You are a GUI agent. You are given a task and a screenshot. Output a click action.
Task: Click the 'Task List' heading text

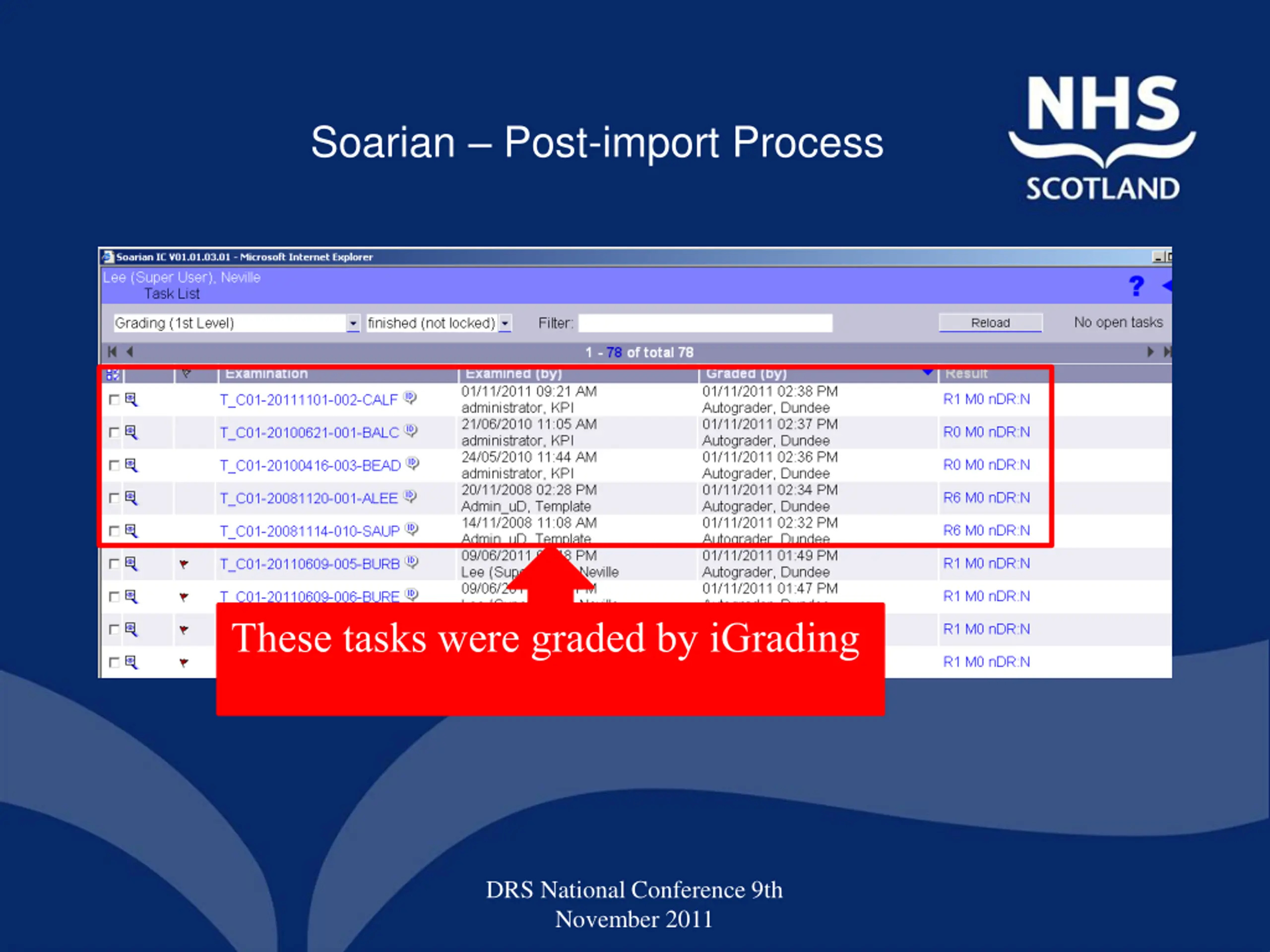tap(172, 294)
